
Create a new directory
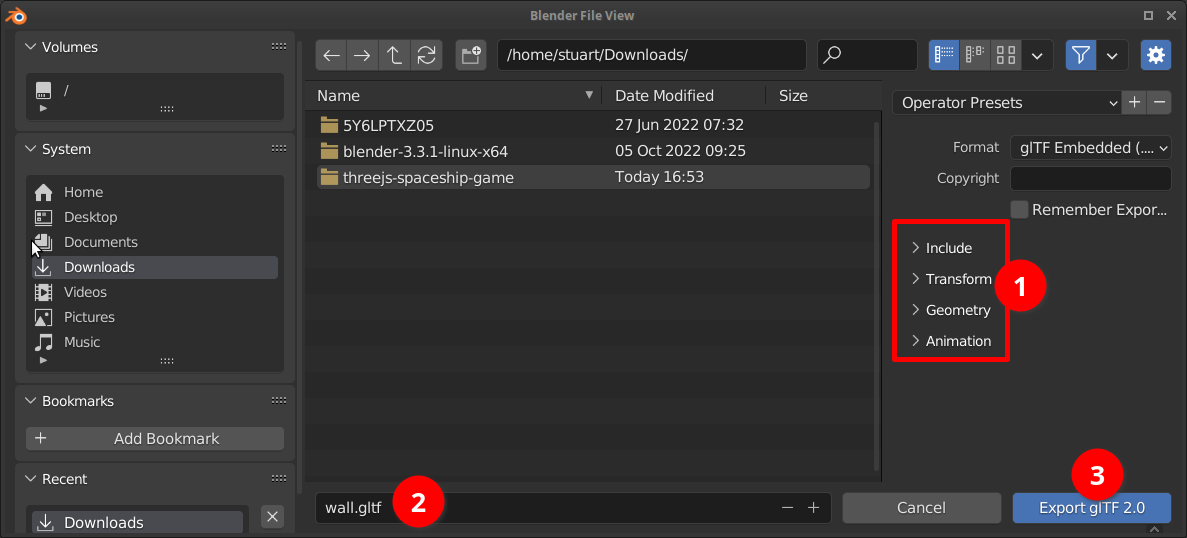pos(471,55)
